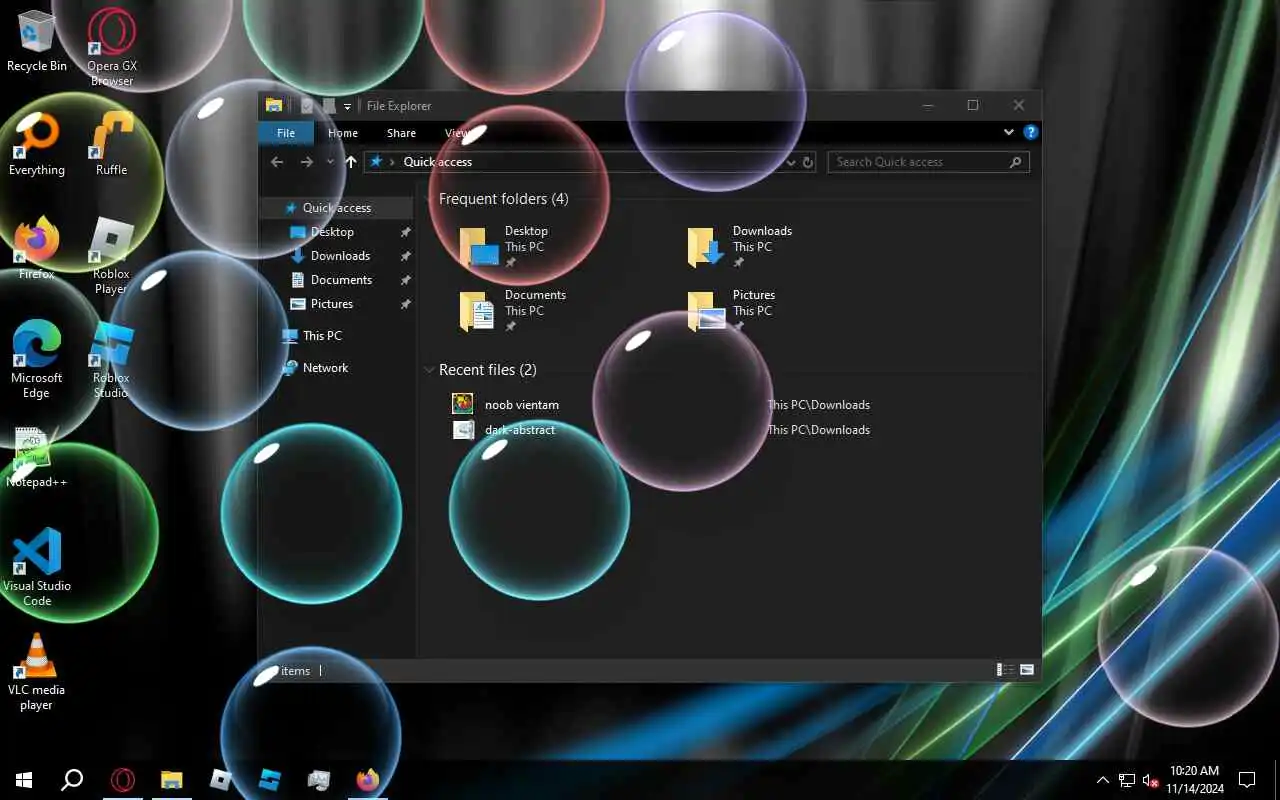
Task: Go back in File Explorer
Action: point(277,162)
